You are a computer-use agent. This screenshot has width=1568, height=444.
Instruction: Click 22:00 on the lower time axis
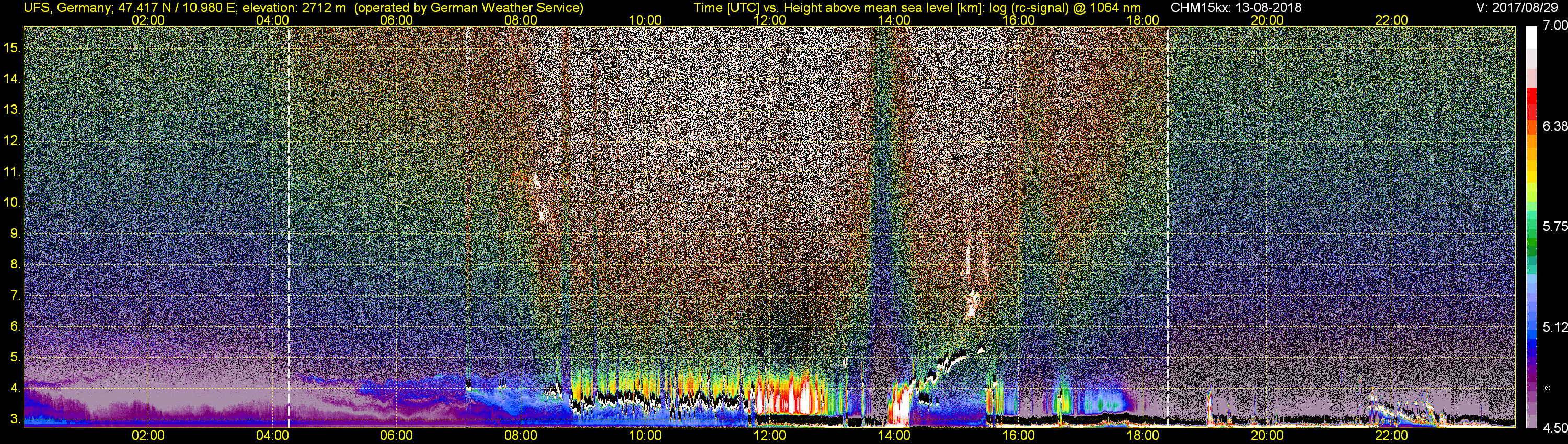pyautogui.click(x=1391, y=436)
